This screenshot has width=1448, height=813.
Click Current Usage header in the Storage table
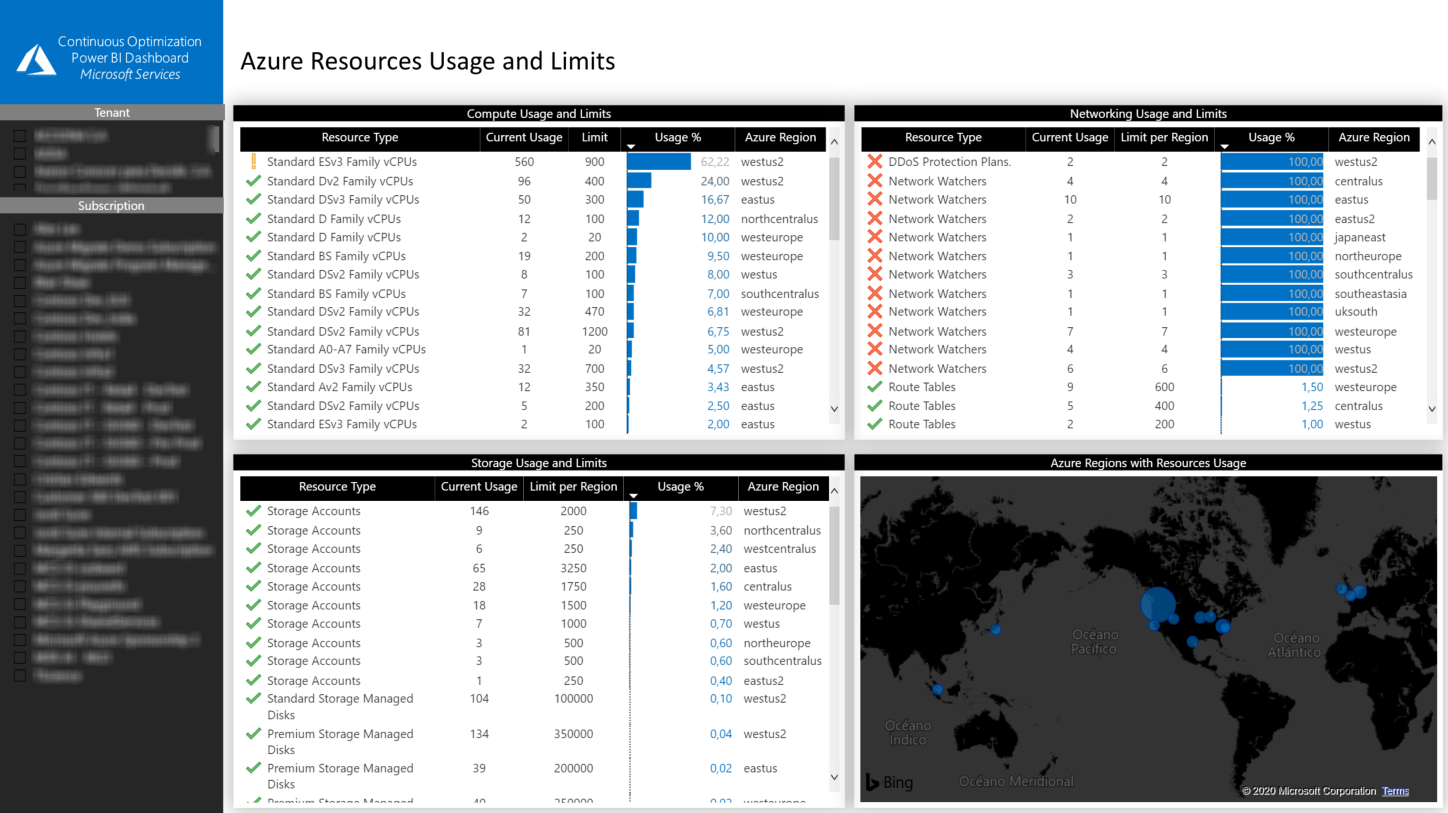[479, 487]
